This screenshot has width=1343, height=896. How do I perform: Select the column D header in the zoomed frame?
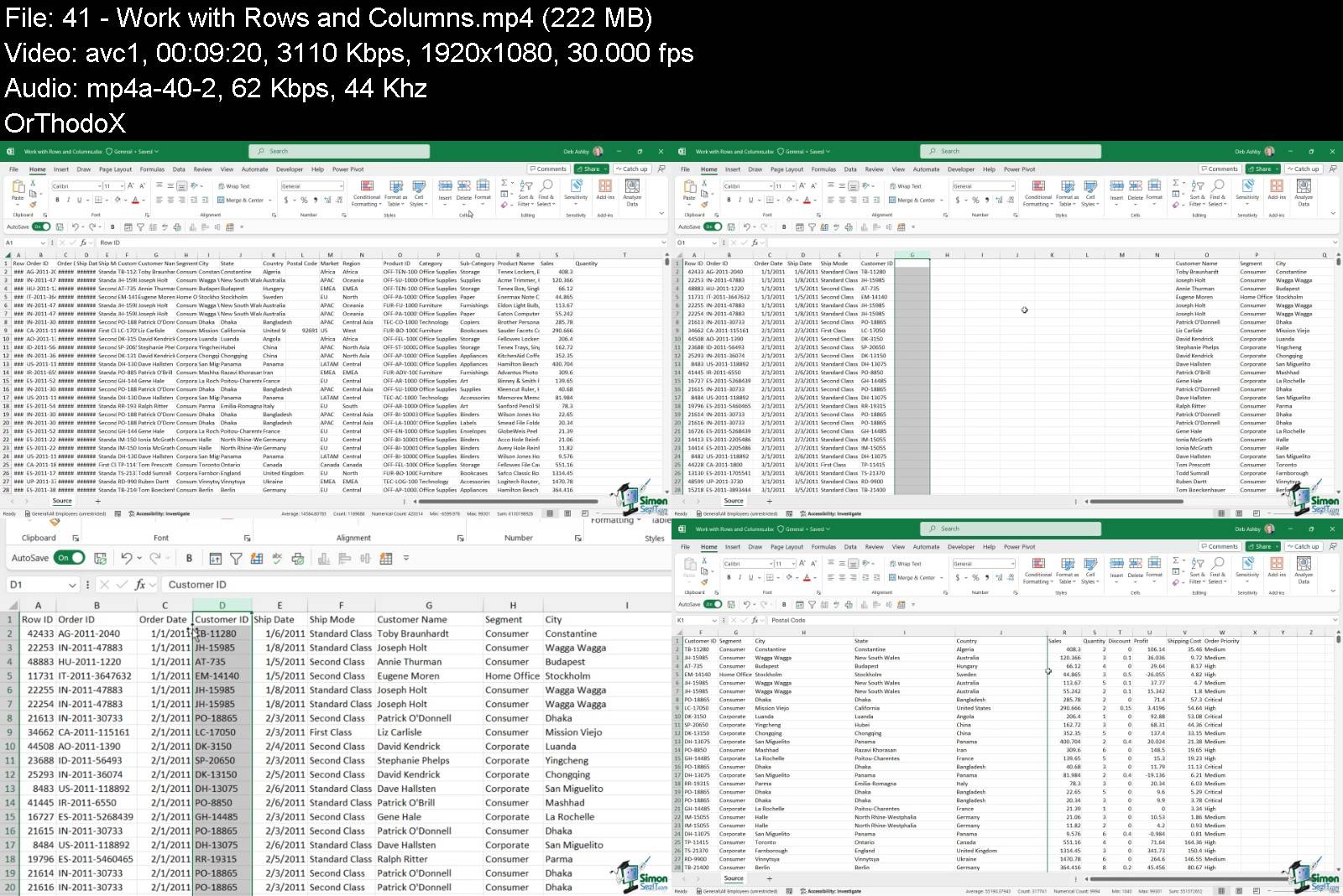[x=222, y=605]
